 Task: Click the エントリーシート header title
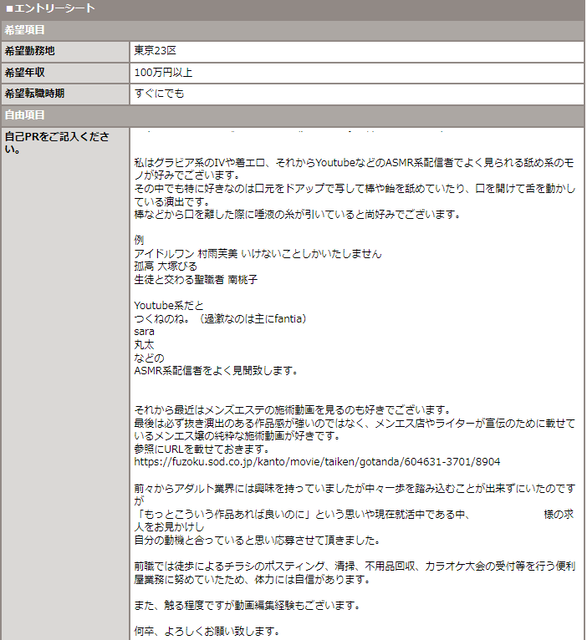tap(51, 8)
